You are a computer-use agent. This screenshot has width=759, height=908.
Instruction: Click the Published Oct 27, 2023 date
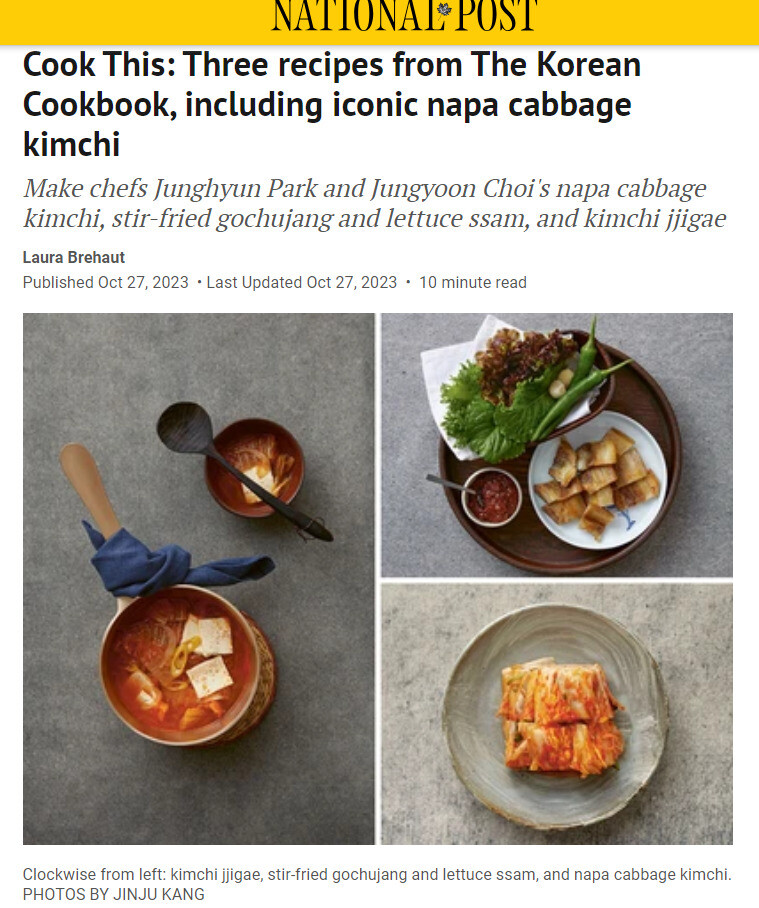(105, 283)
